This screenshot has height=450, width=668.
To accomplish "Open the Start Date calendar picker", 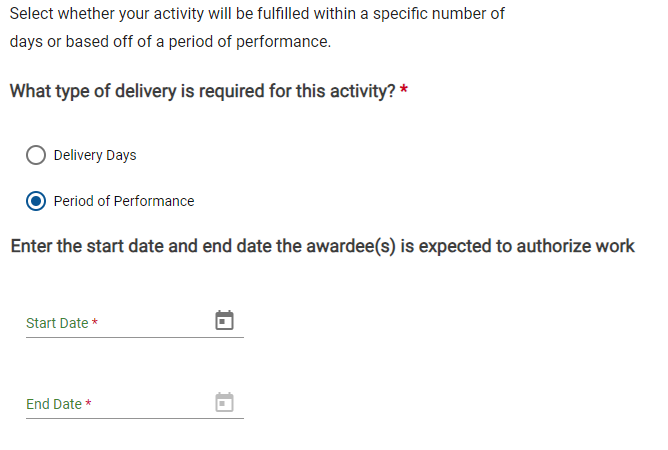I will (x=225, y=320).
